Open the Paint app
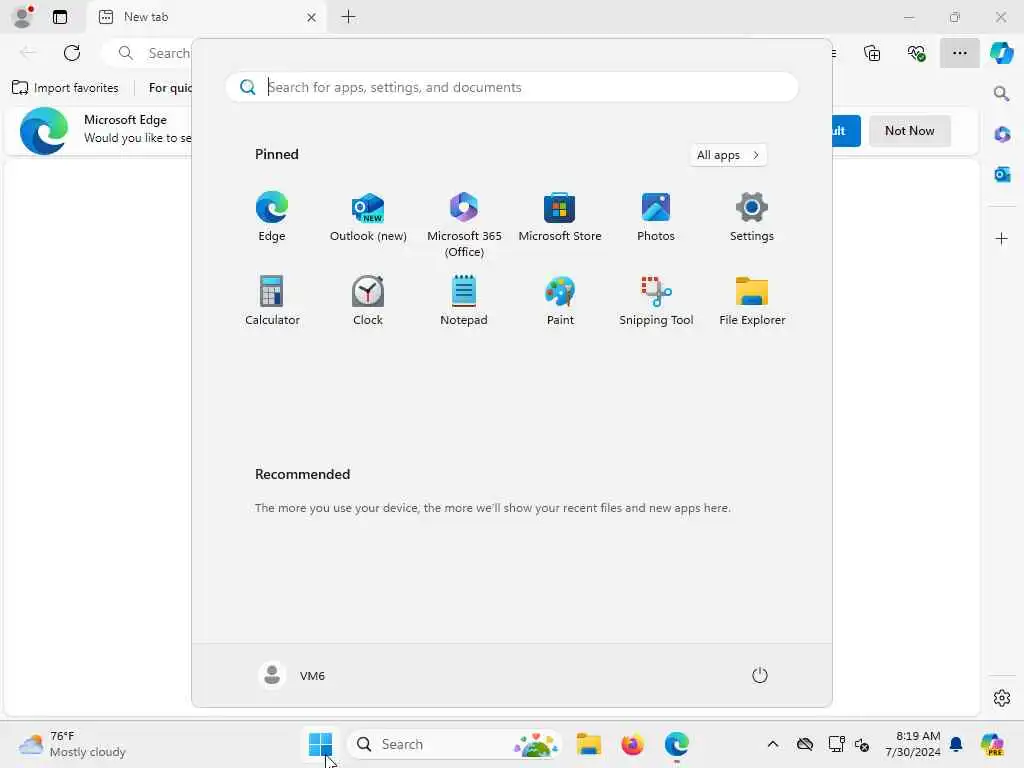This screenshot has width=1024, height=768. (560, 300)
